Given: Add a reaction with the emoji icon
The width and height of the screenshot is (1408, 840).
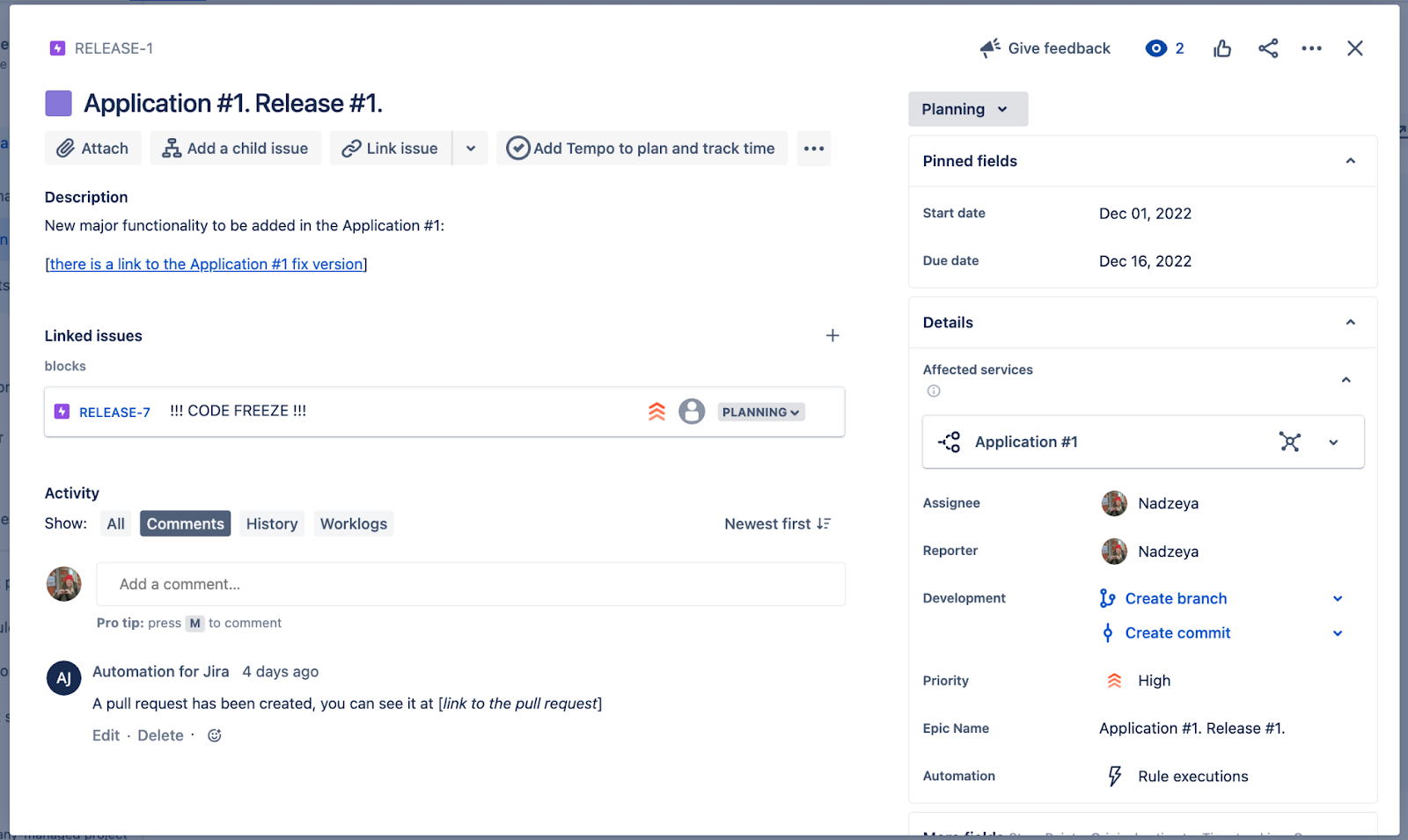Looking at the screenshot, I should tap(215, 735).
